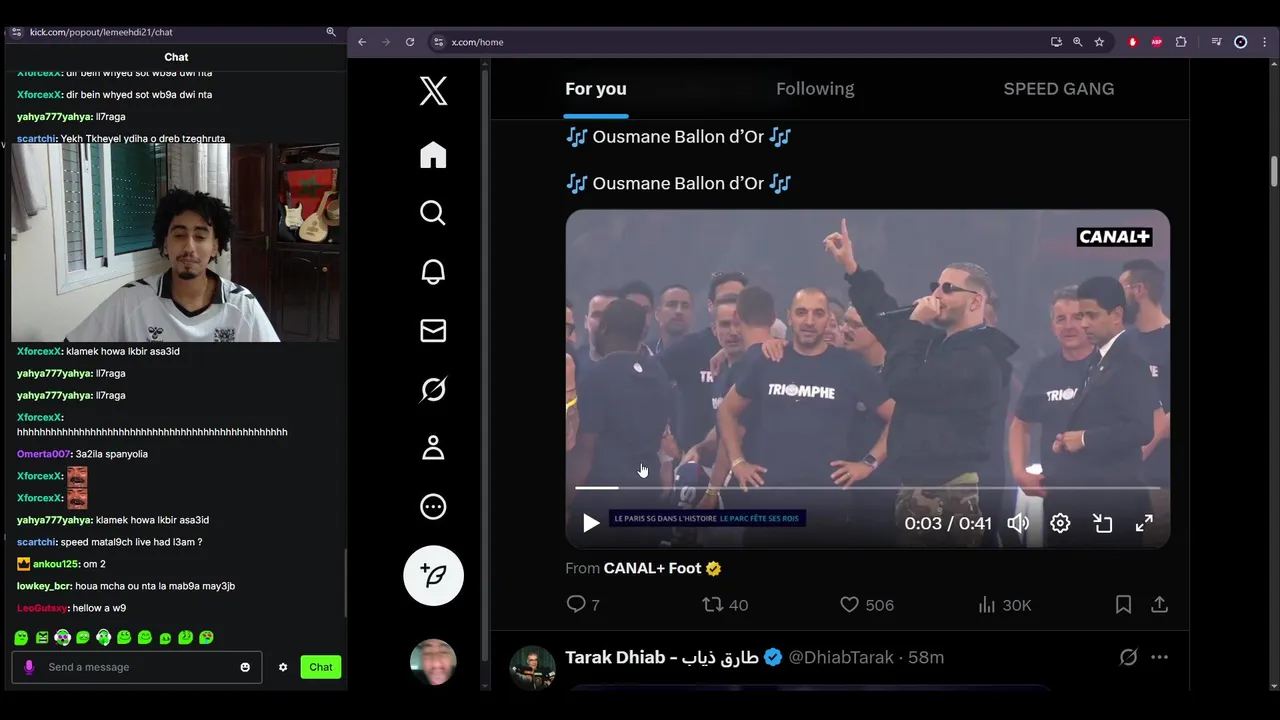This screenshot has height=720, width=1280.
Task: Install app icon in address bar
Action: pos(1056,42)
